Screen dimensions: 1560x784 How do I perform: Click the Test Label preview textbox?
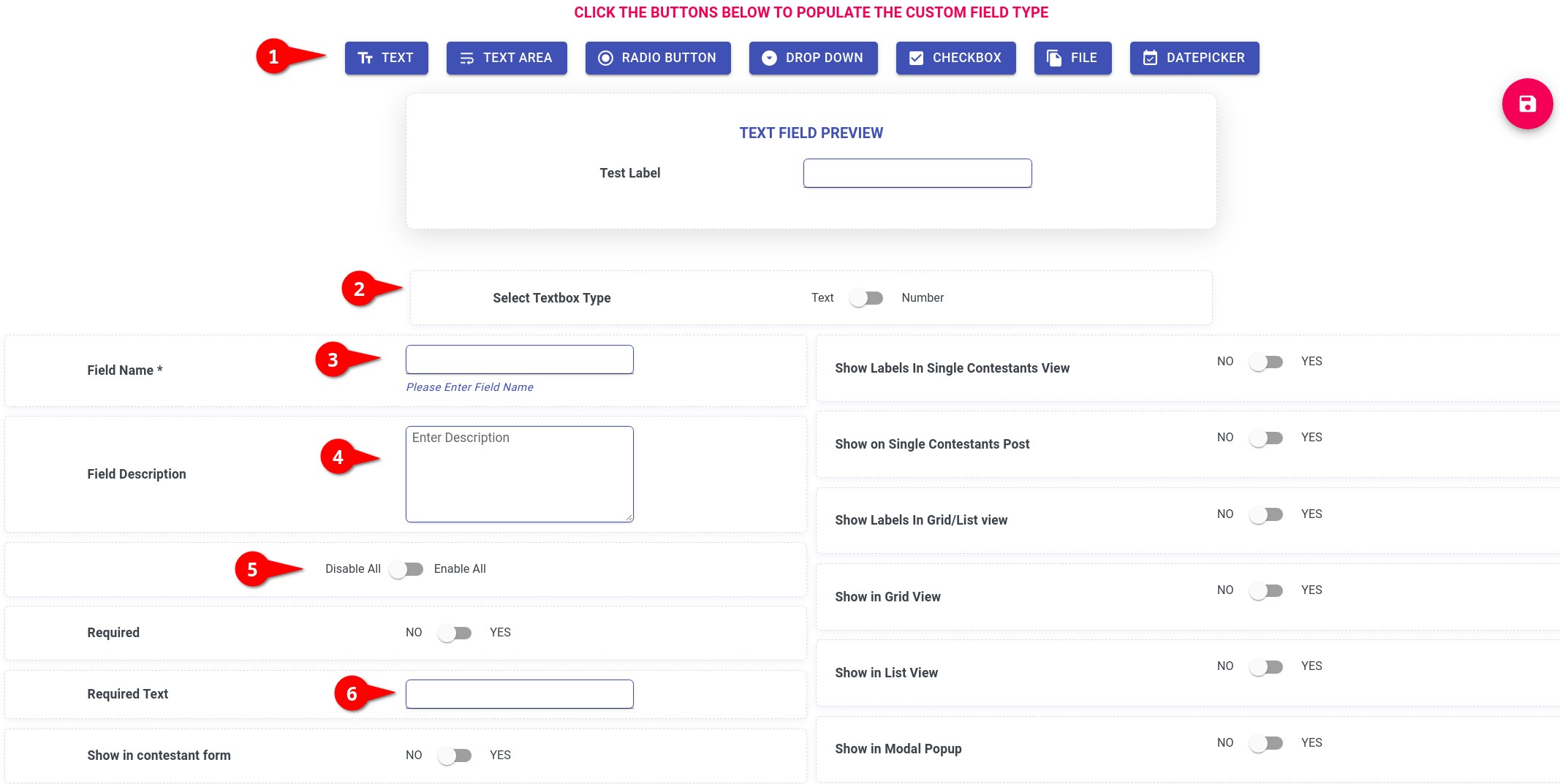(917, 173)
